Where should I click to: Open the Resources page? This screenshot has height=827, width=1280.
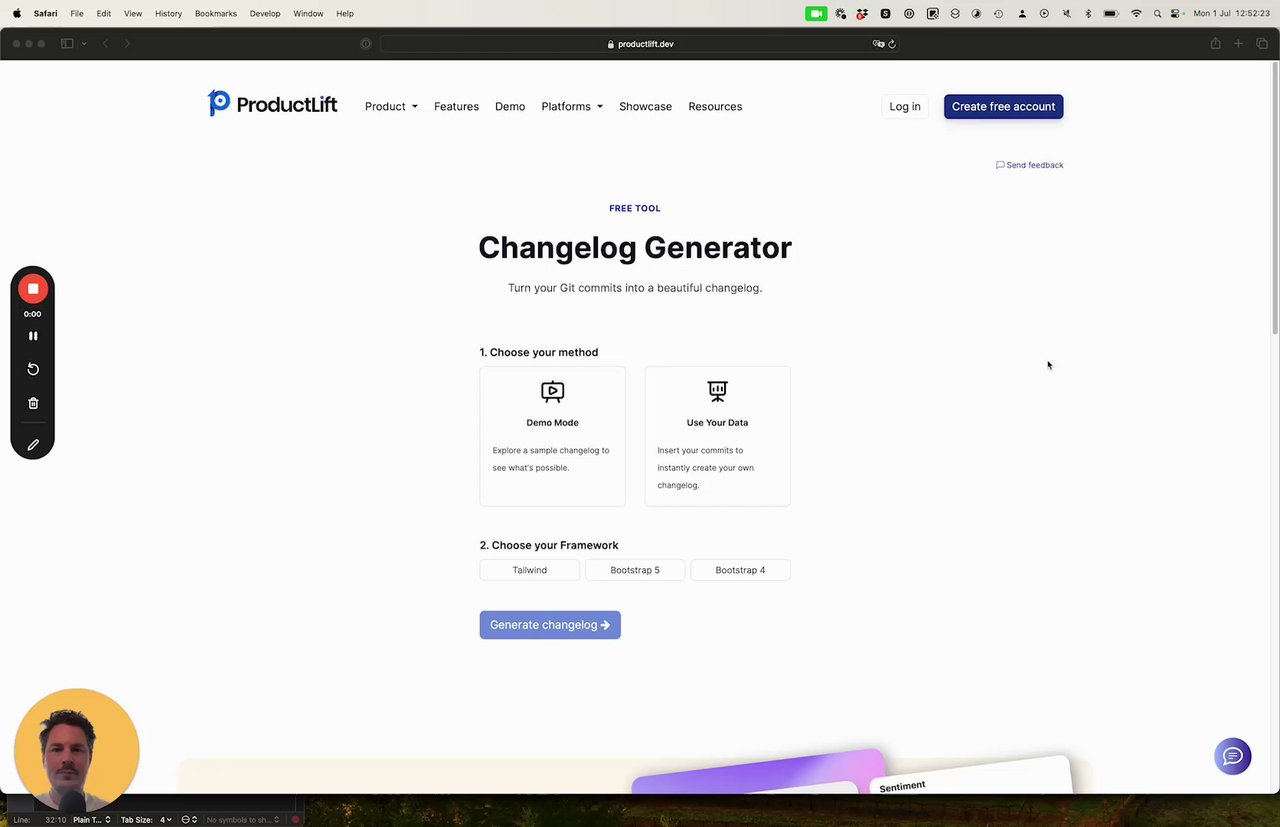click(715, 106)
